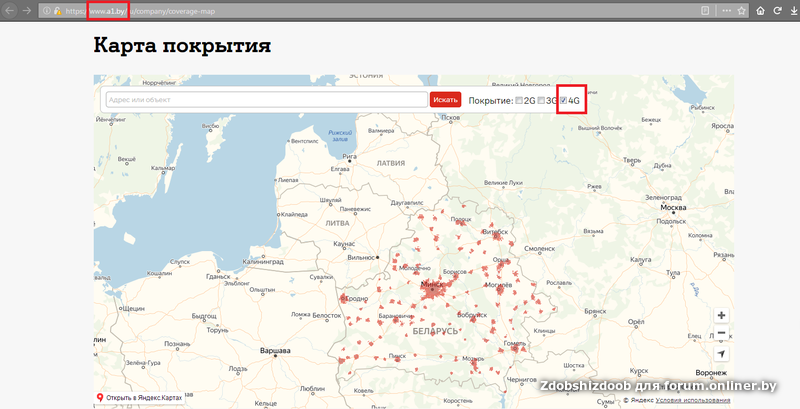Enable the 3G coverage checkbox

541,100
